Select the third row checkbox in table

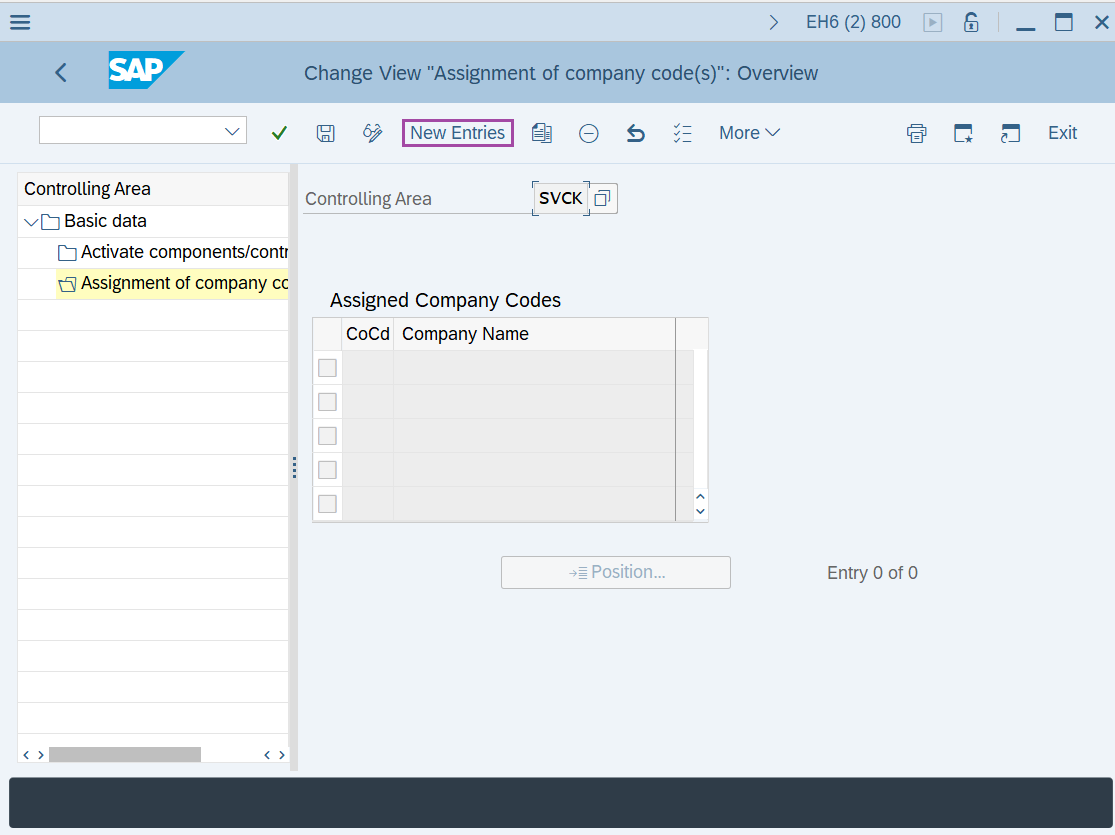coord(327,436)
